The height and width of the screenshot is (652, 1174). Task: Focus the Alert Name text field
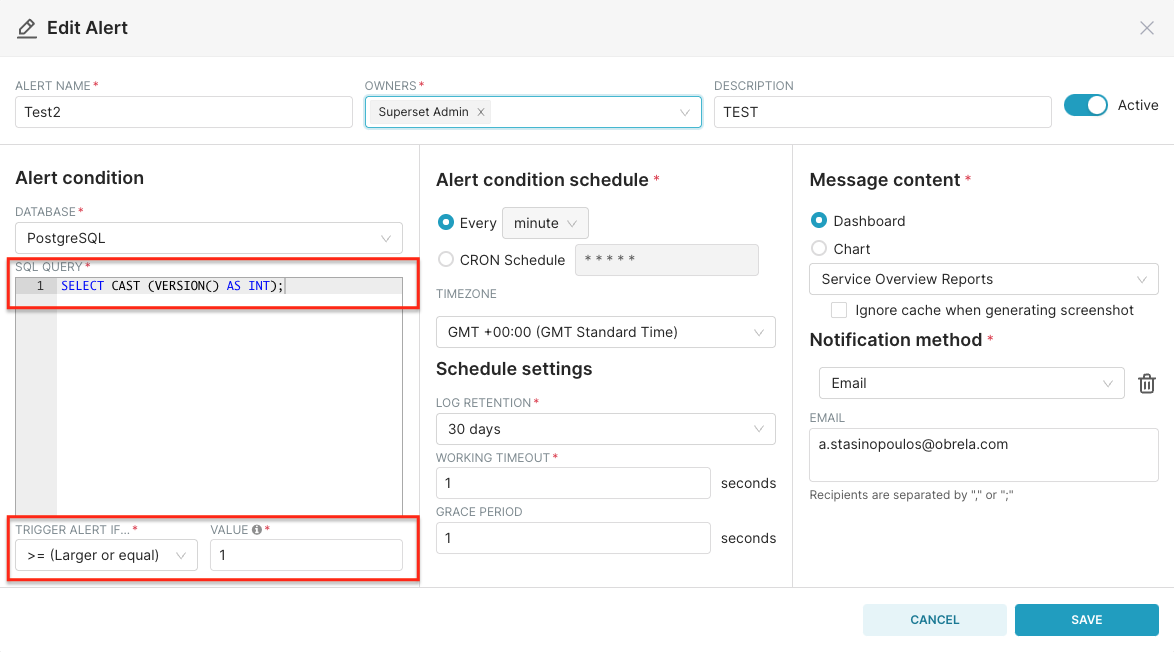[183, 112]
